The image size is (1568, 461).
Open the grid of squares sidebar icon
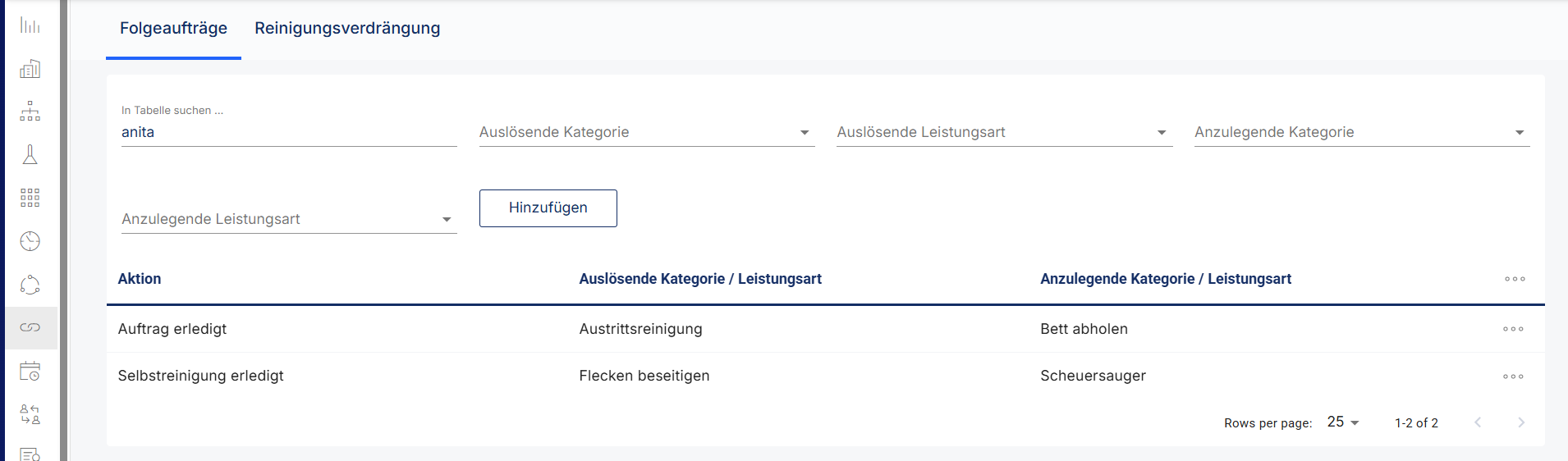click(x=30, y=198)
